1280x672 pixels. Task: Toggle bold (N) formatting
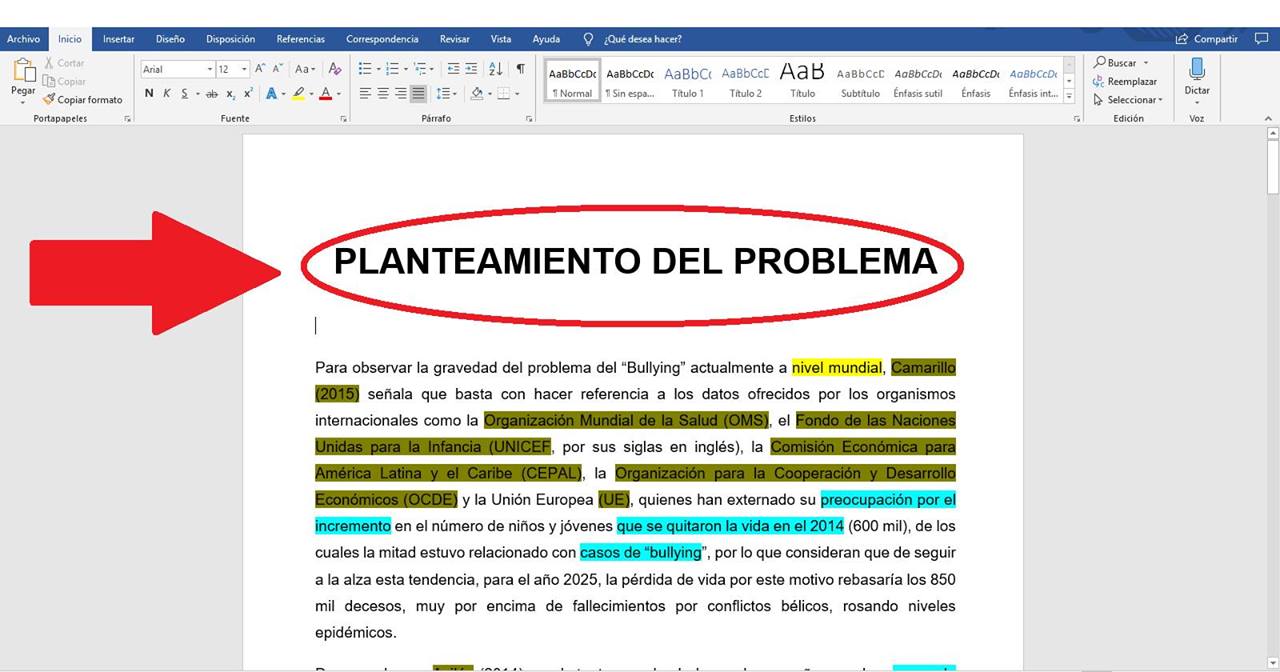click(149, 93)
